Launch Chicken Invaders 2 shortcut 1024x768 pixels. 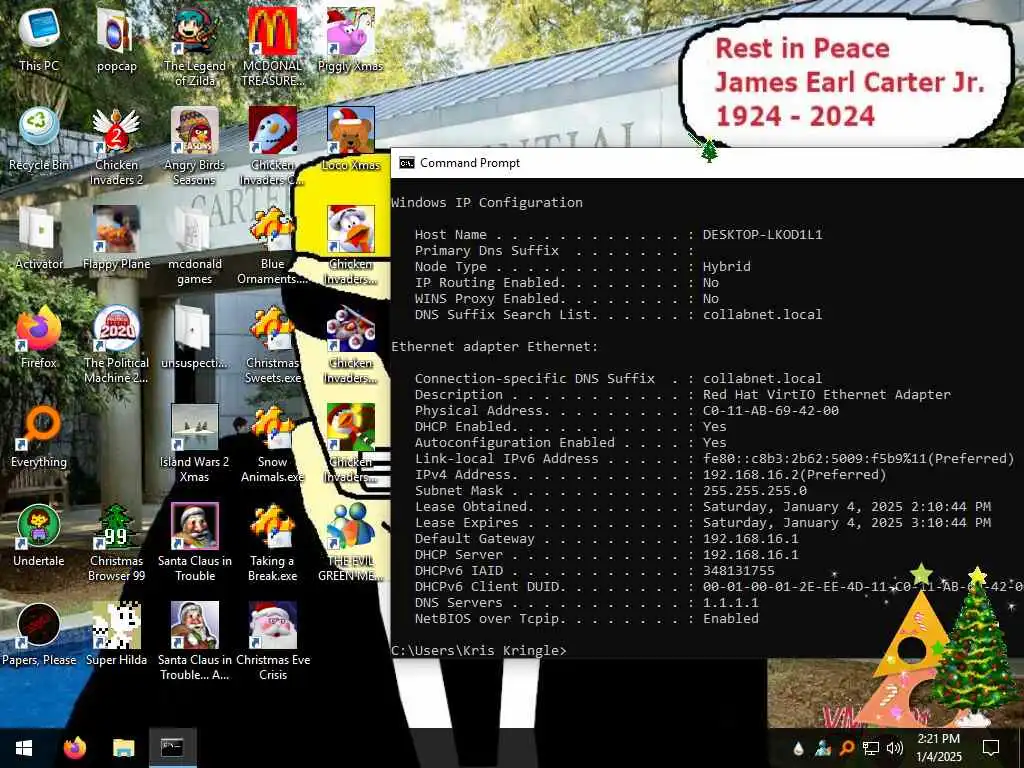click(116, 147)
